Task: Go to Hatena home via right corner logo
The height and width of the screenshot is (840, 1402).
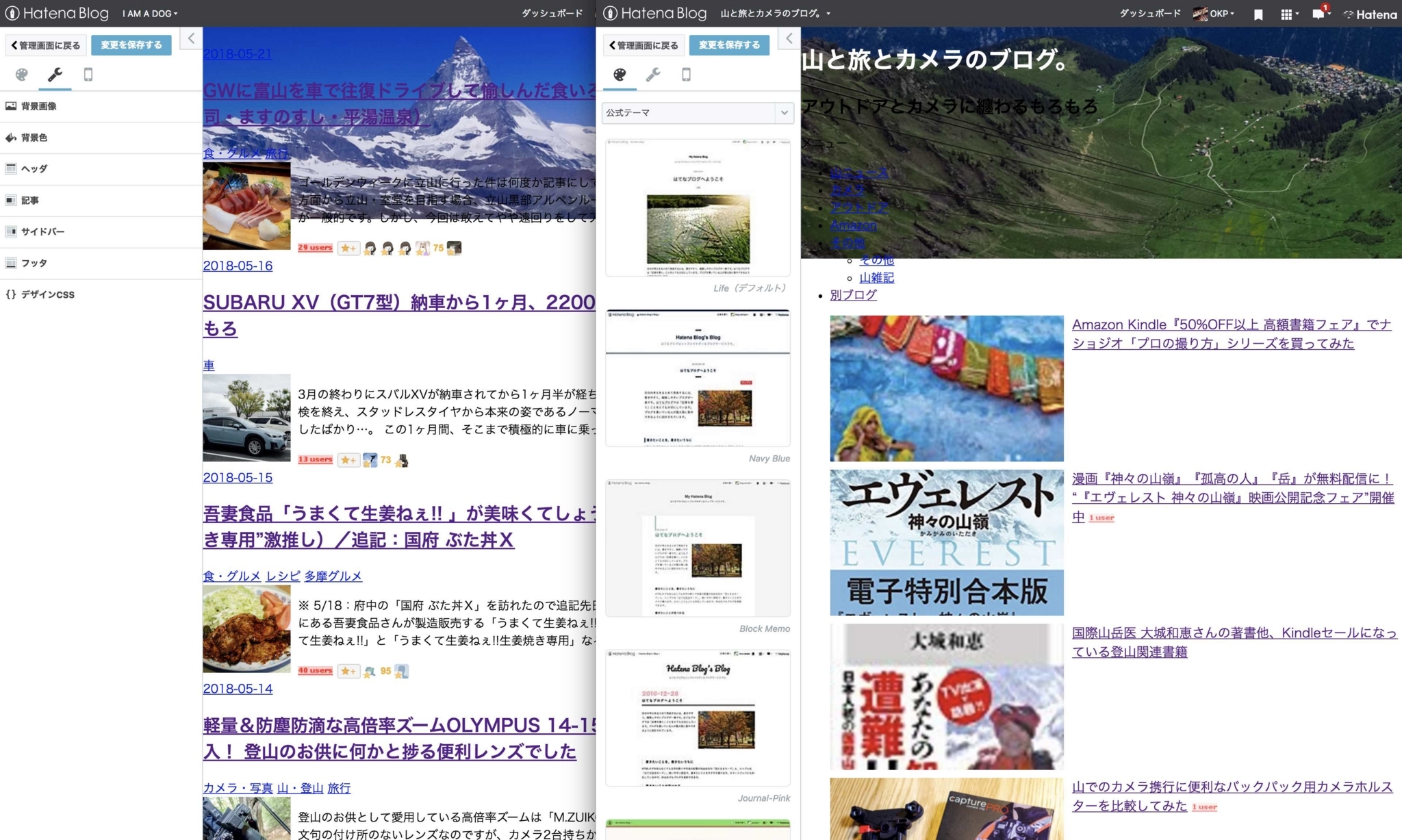Action: (x=1370, y=14)
